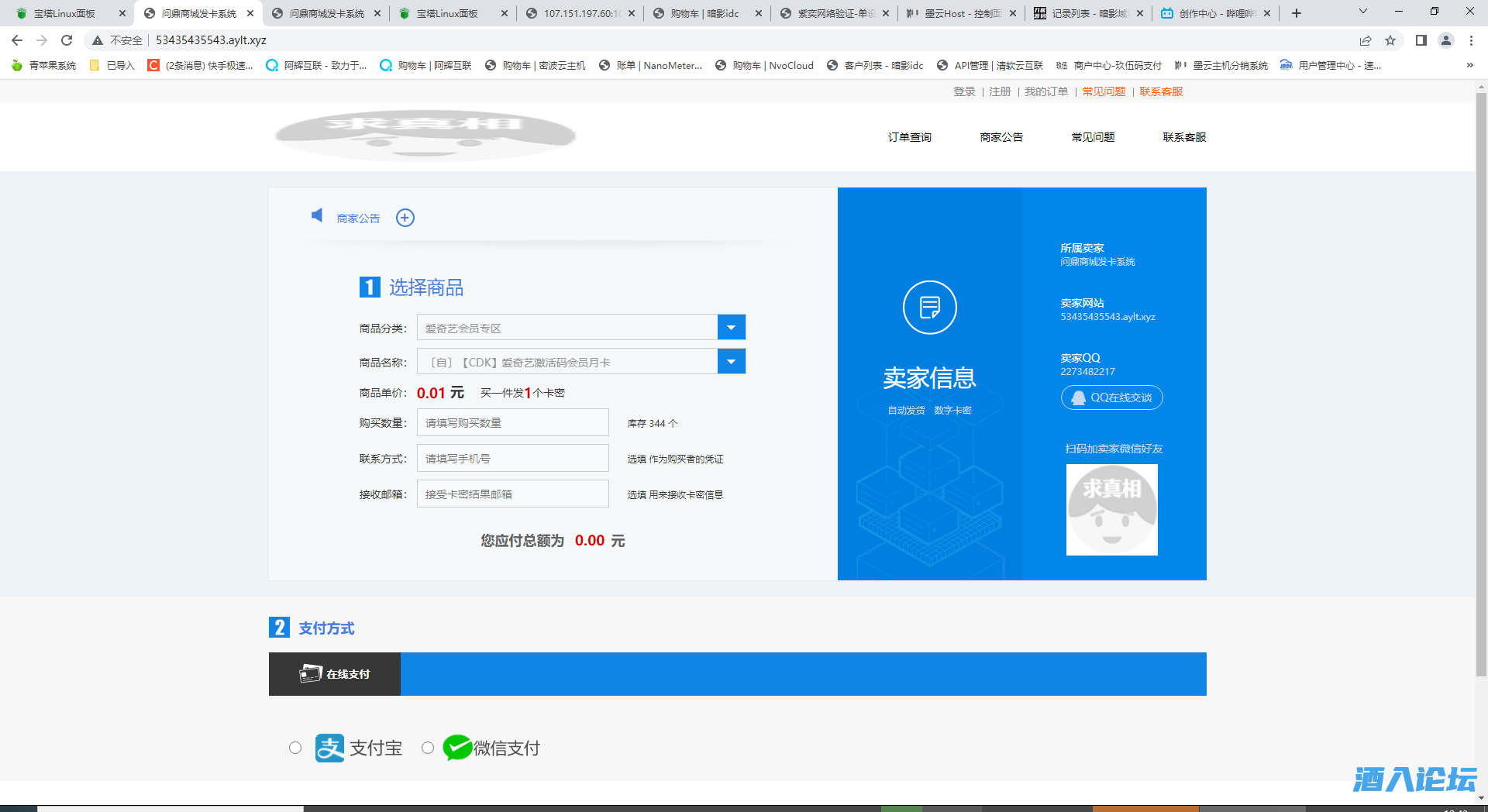Open 订单查询 in the navigation bar
Image resolution: width=1488 pixels, height=812 pixels.
pos(910,137)
